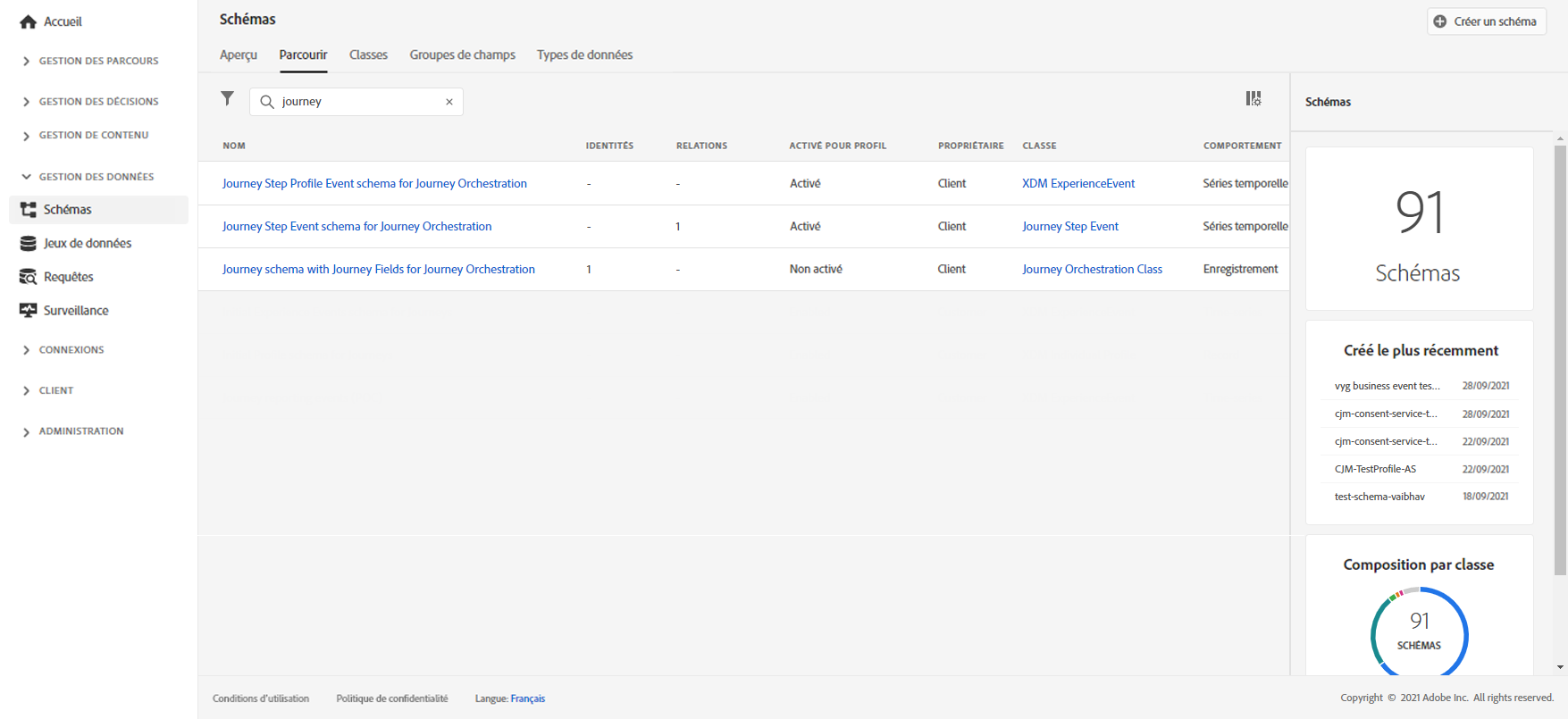Clear the journey search text

[x=449, y=102]
